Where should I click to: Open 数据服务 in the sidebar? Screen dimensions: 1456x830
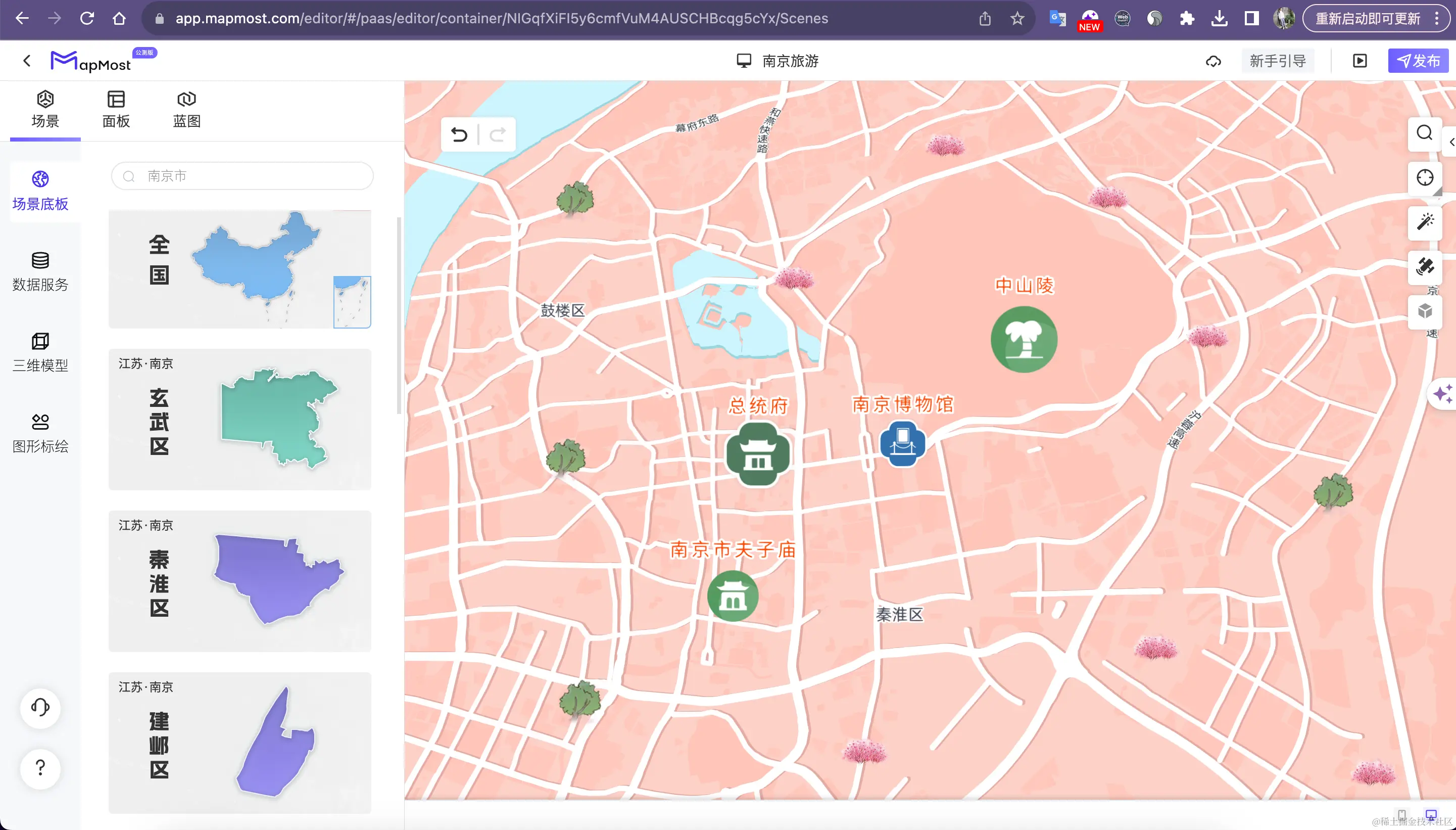40,271
